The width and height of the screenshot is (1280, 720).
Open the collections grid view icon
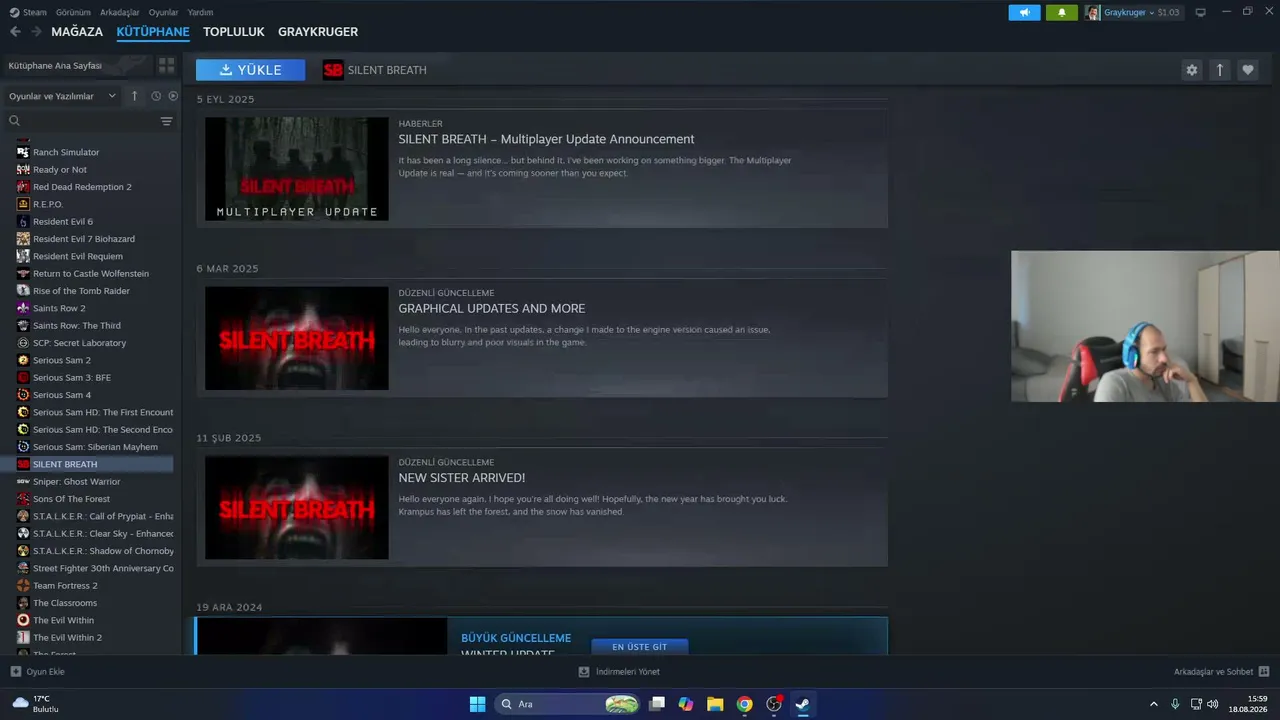[166, 65]
